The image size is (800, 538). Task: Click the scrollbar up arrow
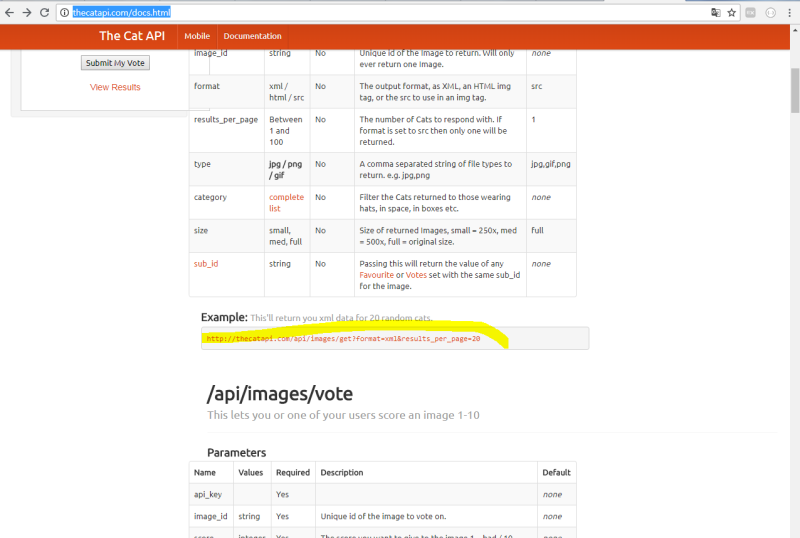pos(795,30)
